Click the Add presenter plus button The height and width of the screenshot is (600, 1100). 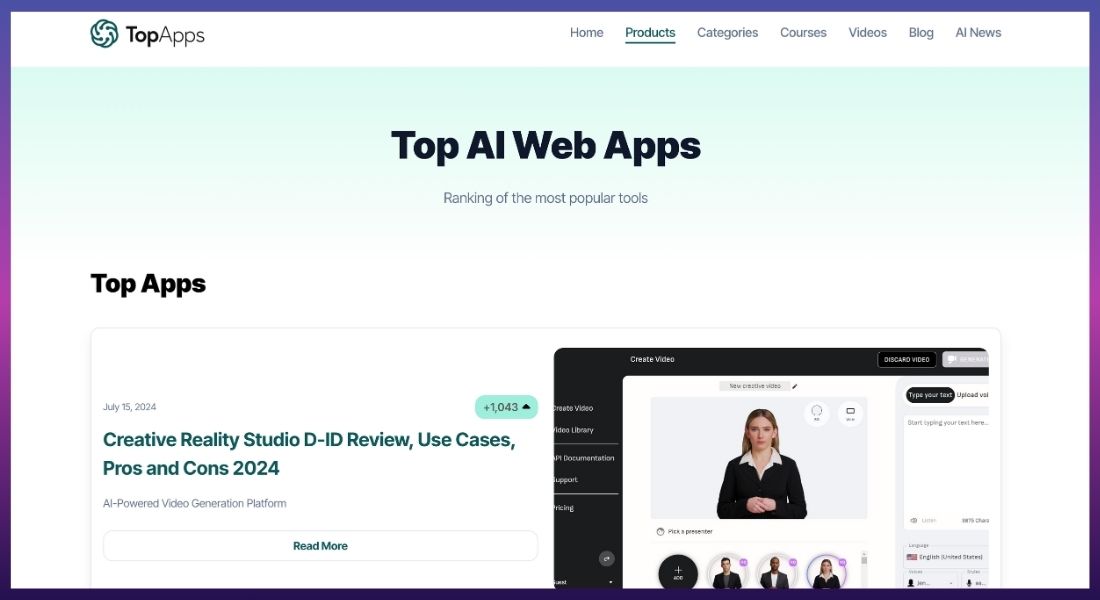pos(678,573)
